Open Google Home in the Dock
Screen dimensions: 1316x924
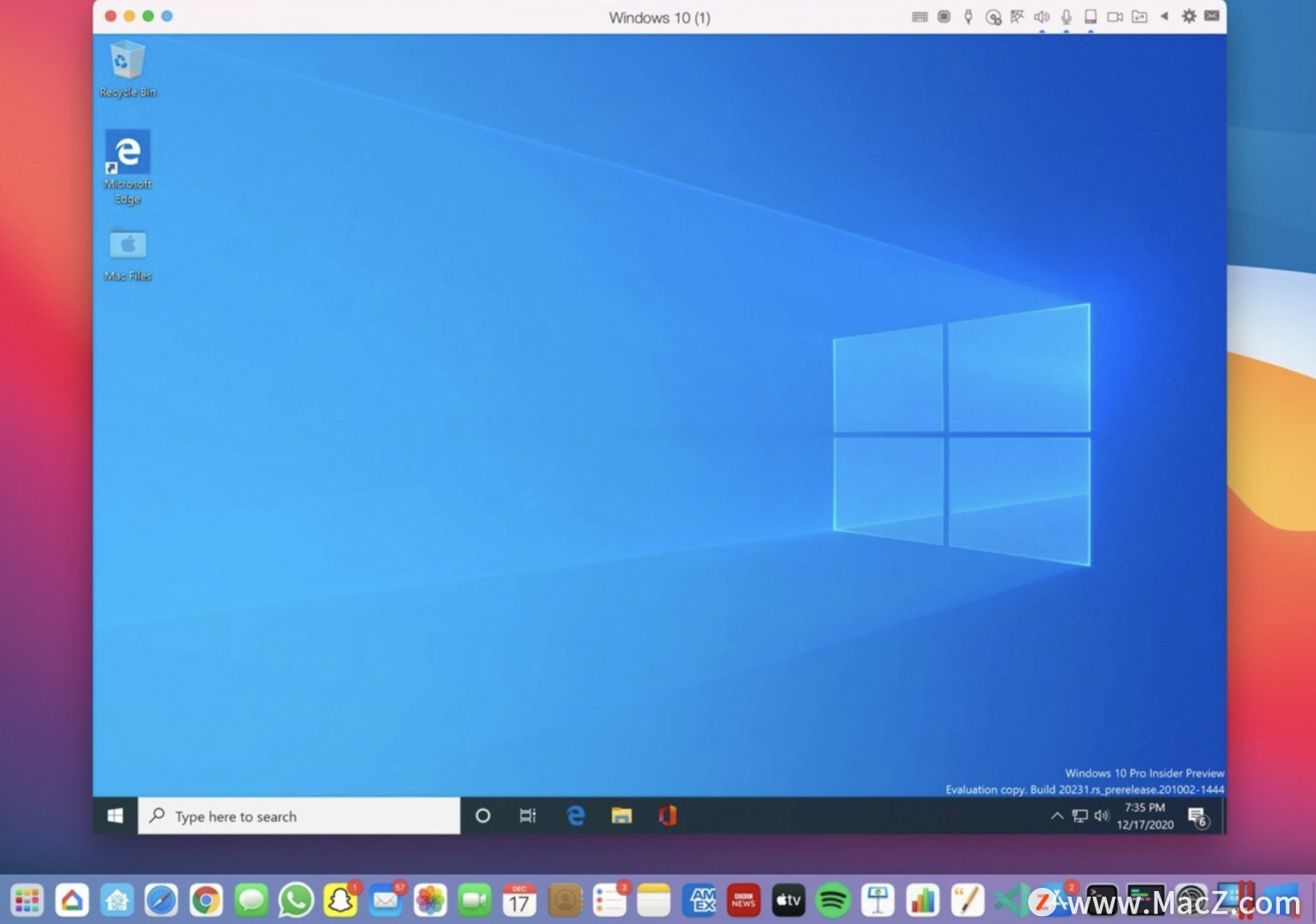(x=72, y=901)
